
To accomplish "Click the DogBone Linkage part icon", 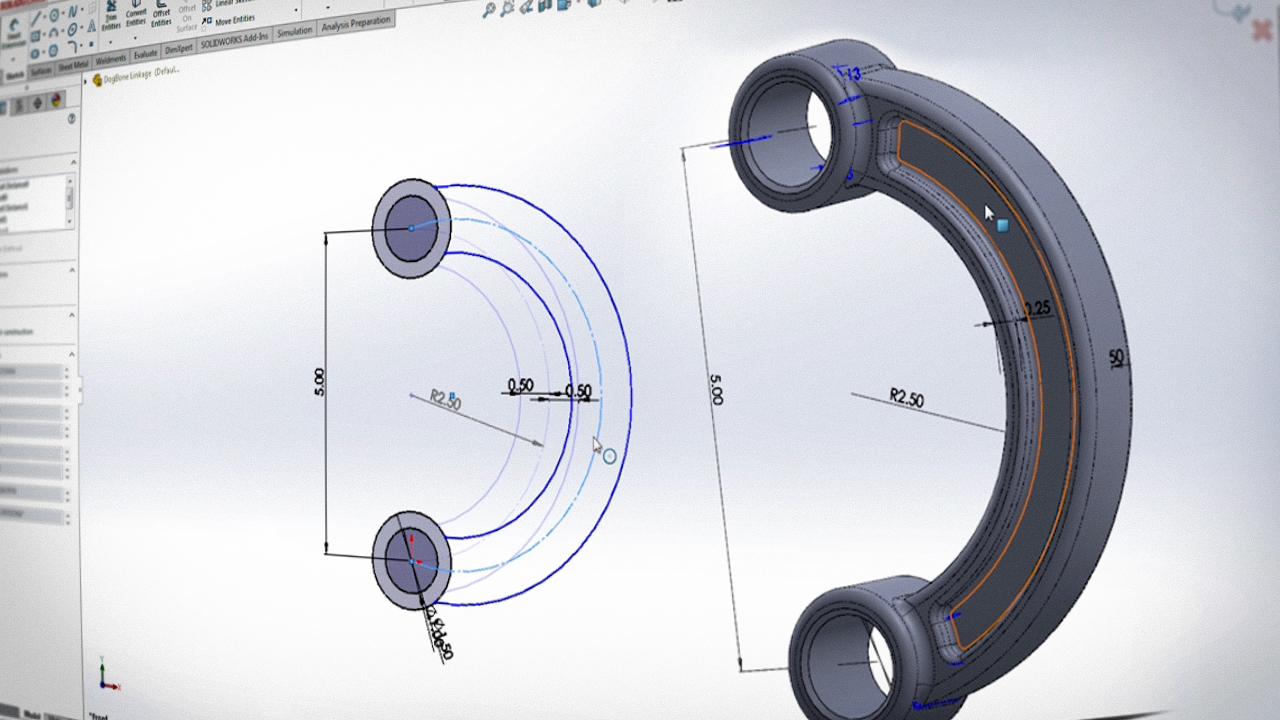I will click(x=97, y=80).
